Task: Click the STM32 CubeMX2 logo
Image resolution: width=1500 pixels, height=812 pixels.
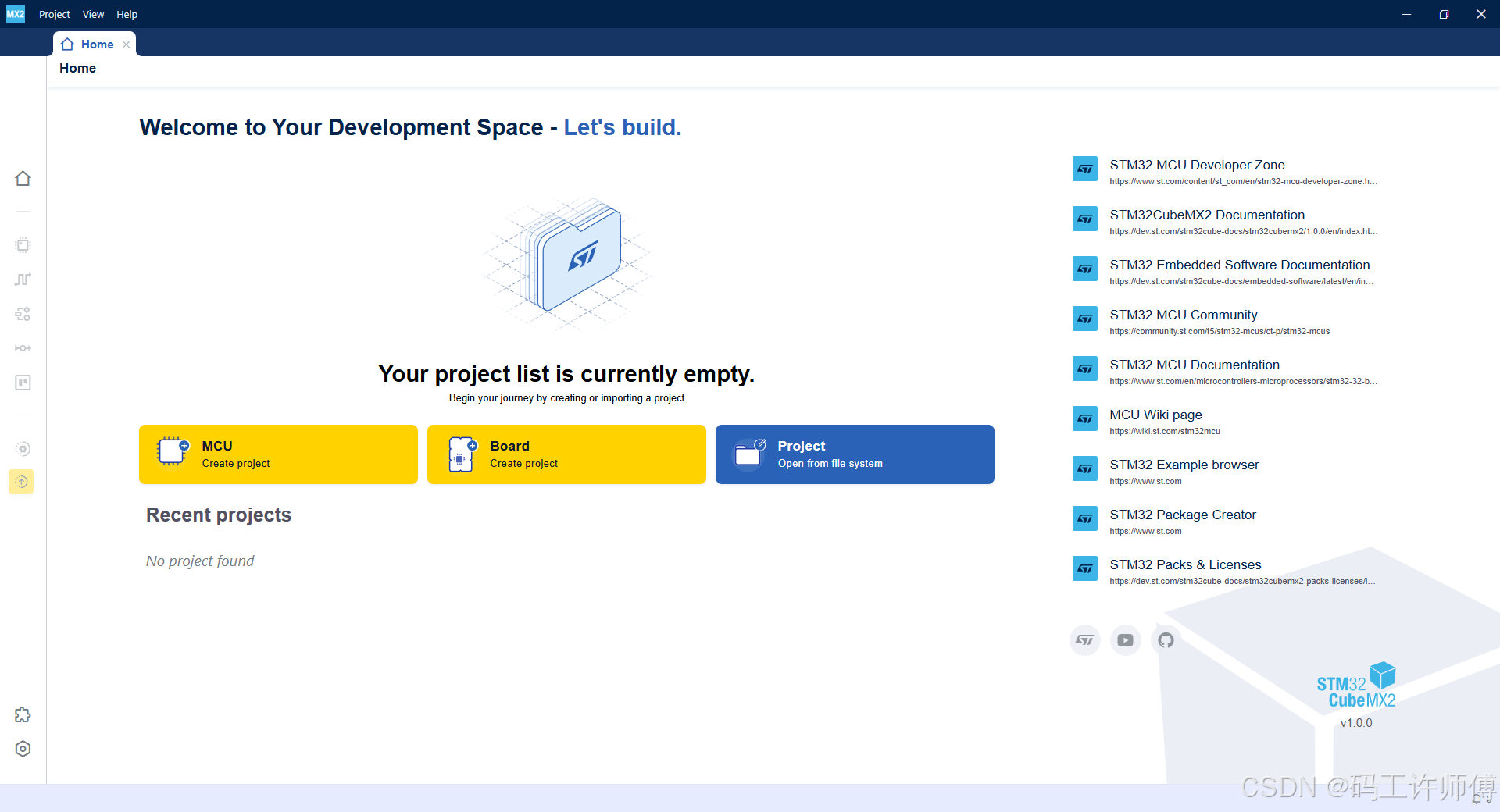Action: [x=1356, y=686]
